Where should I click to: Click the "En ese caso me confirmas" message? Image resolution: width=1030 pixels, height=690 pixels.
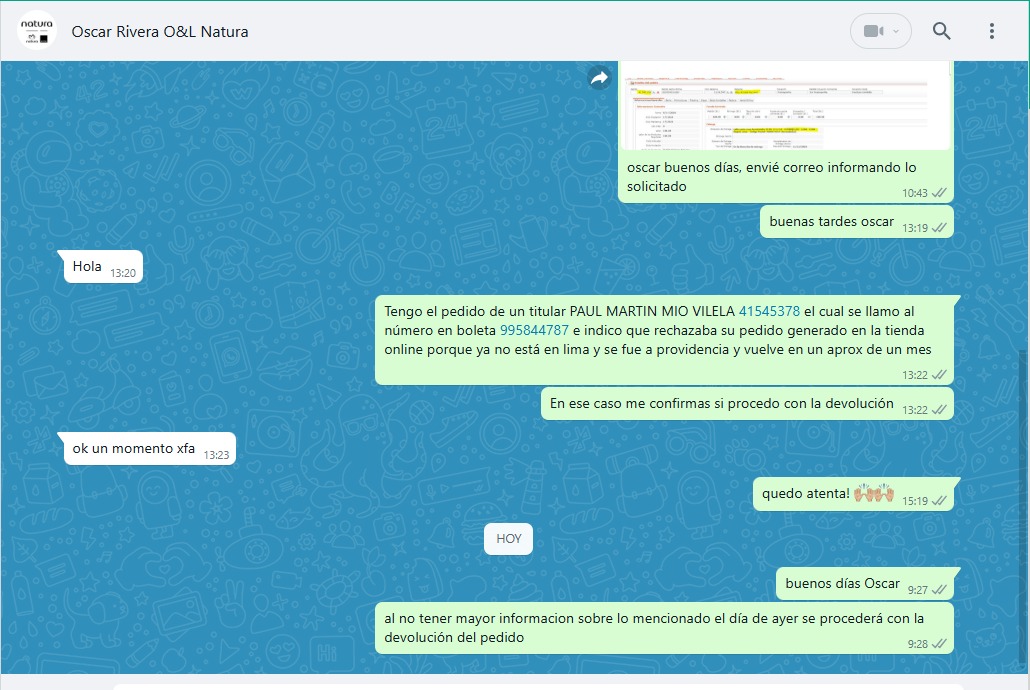pos(721,404)
